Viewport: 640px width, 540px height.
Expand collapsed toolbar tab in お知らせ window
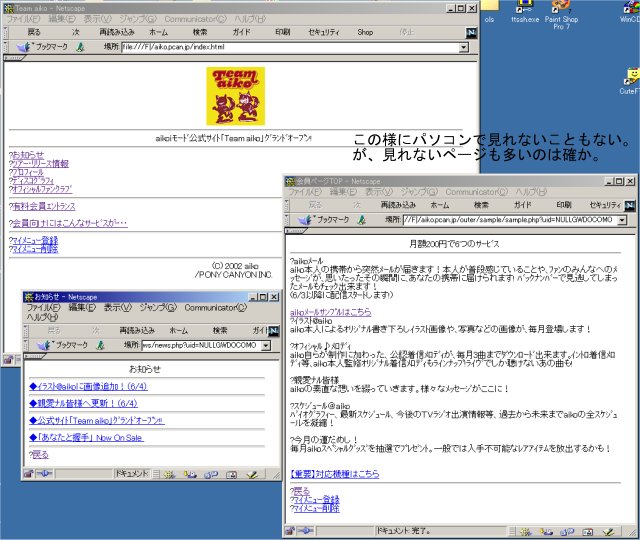35,356
